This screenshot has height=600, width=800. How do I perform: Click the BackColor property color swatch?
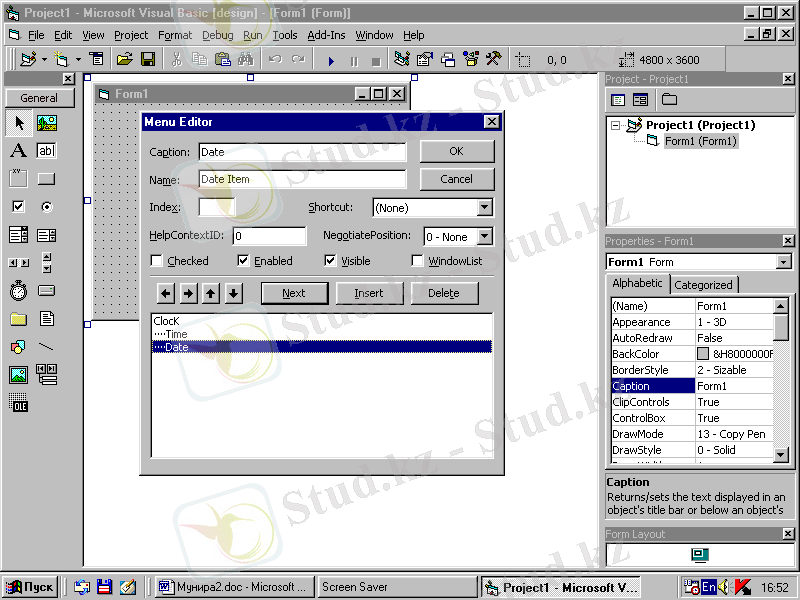703,354
